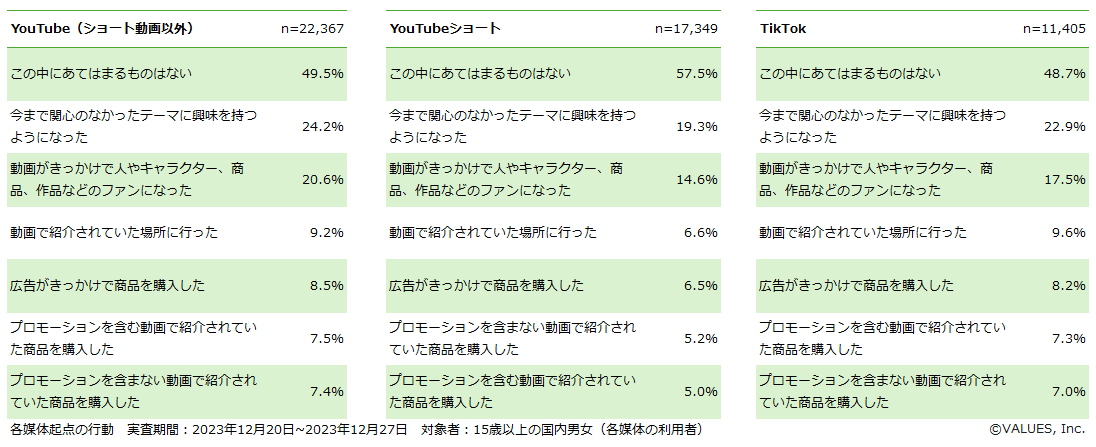Click the 7.4% value in the YouTube table

(x=327, y=391)
